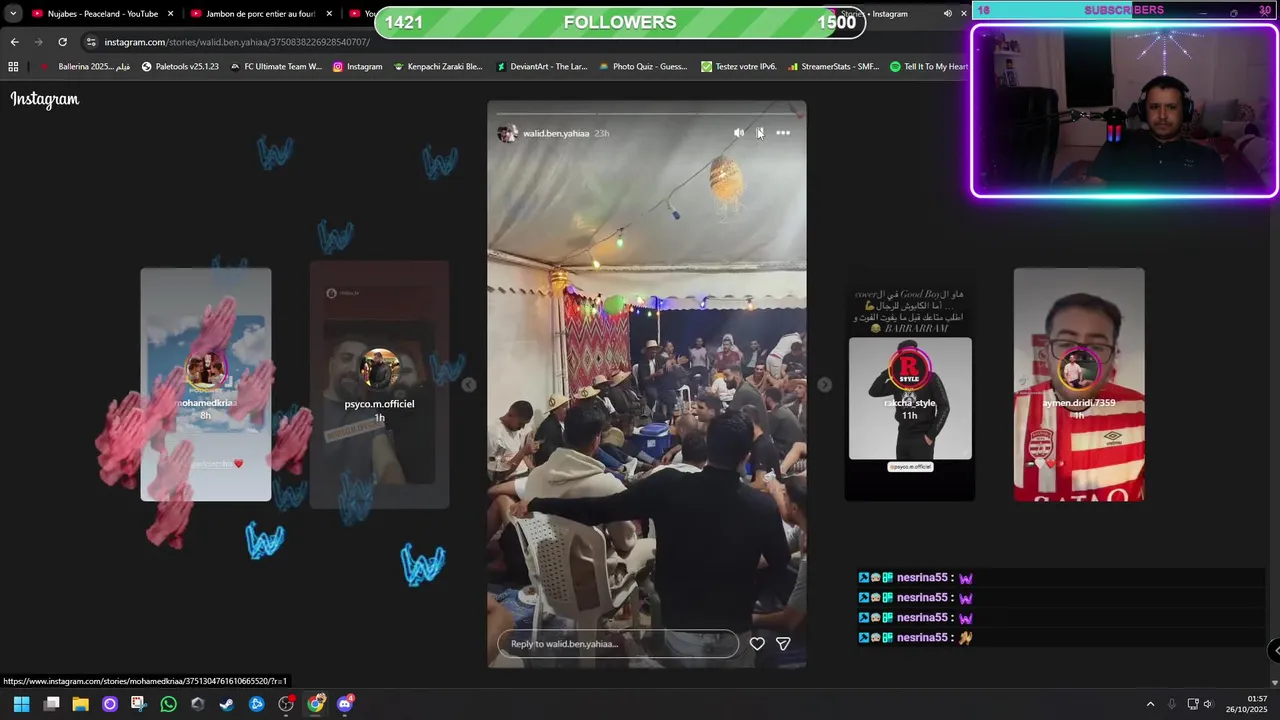The height and width of the screenshot is (720, 1280).
Task: Go to the previous story arrow
Action: 469,384
